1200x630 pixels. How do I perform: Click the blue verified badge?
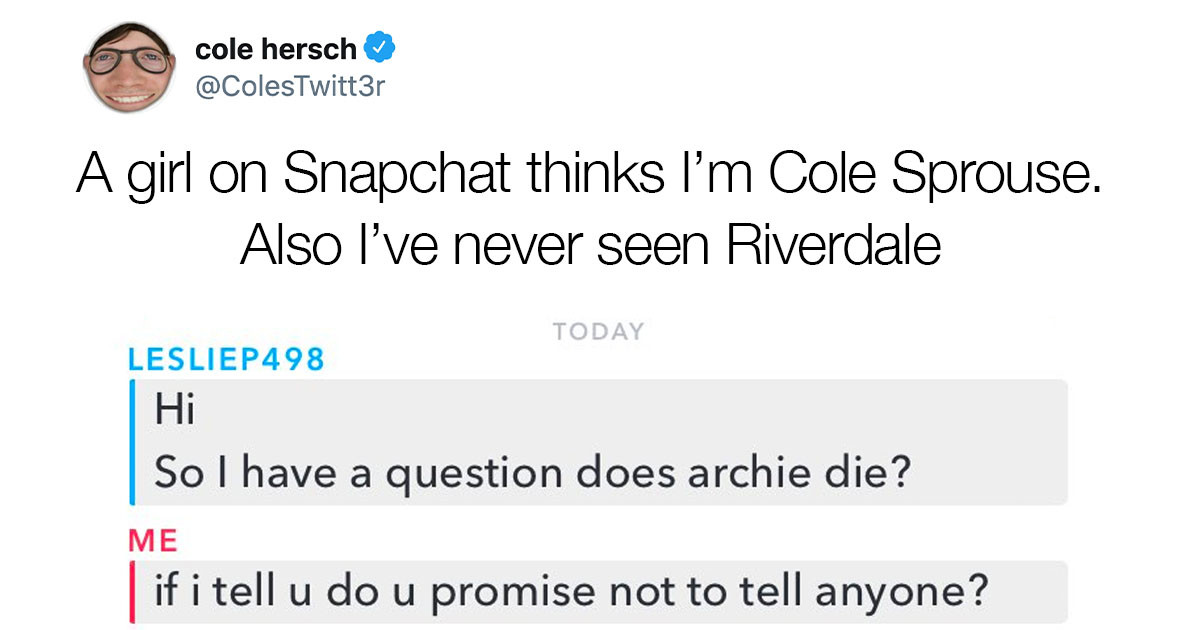pyautogui.click(x=381, y=48)
